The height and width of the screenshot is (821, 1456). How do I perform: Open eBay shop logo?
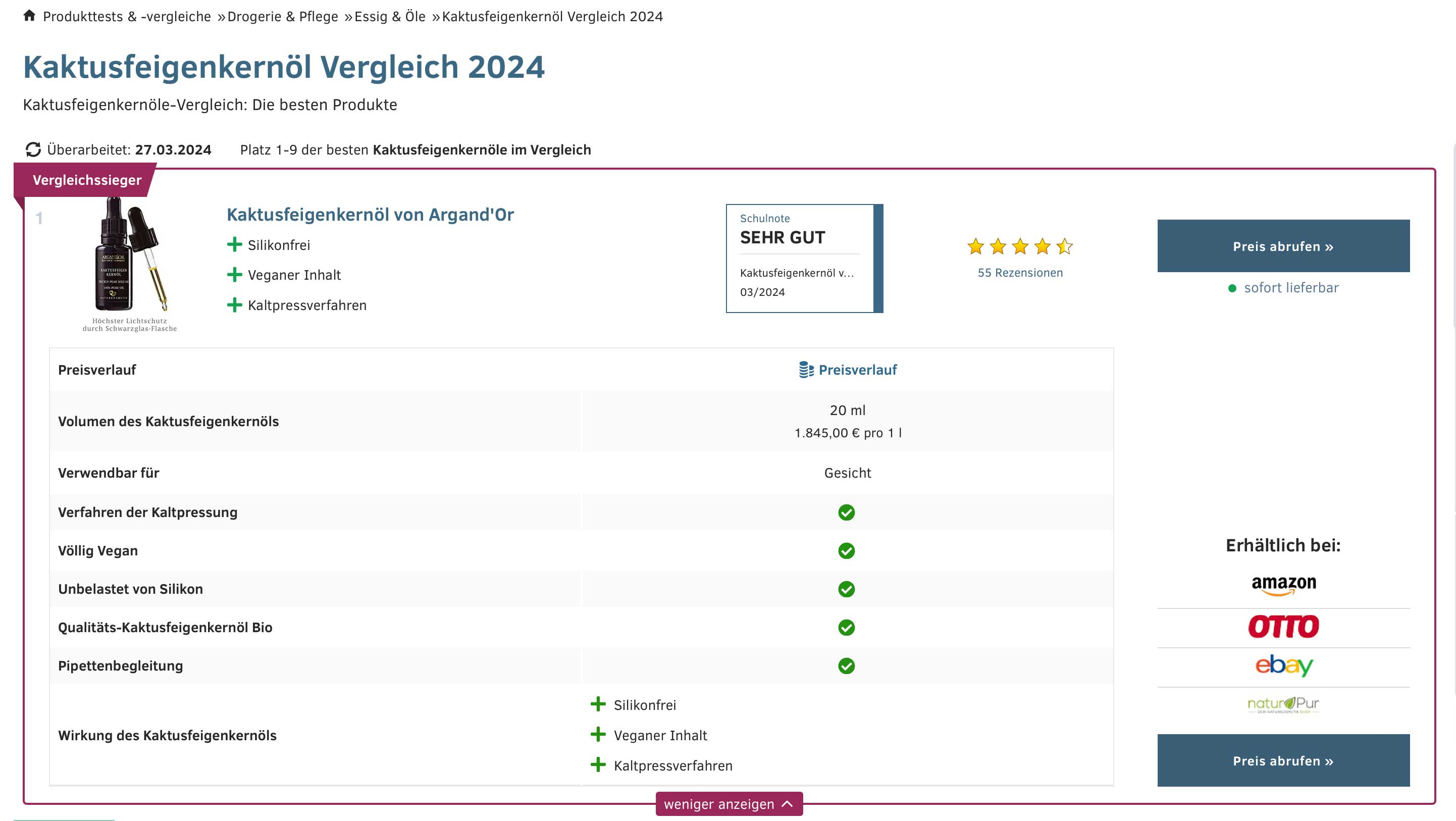[x=1284, y=665]
